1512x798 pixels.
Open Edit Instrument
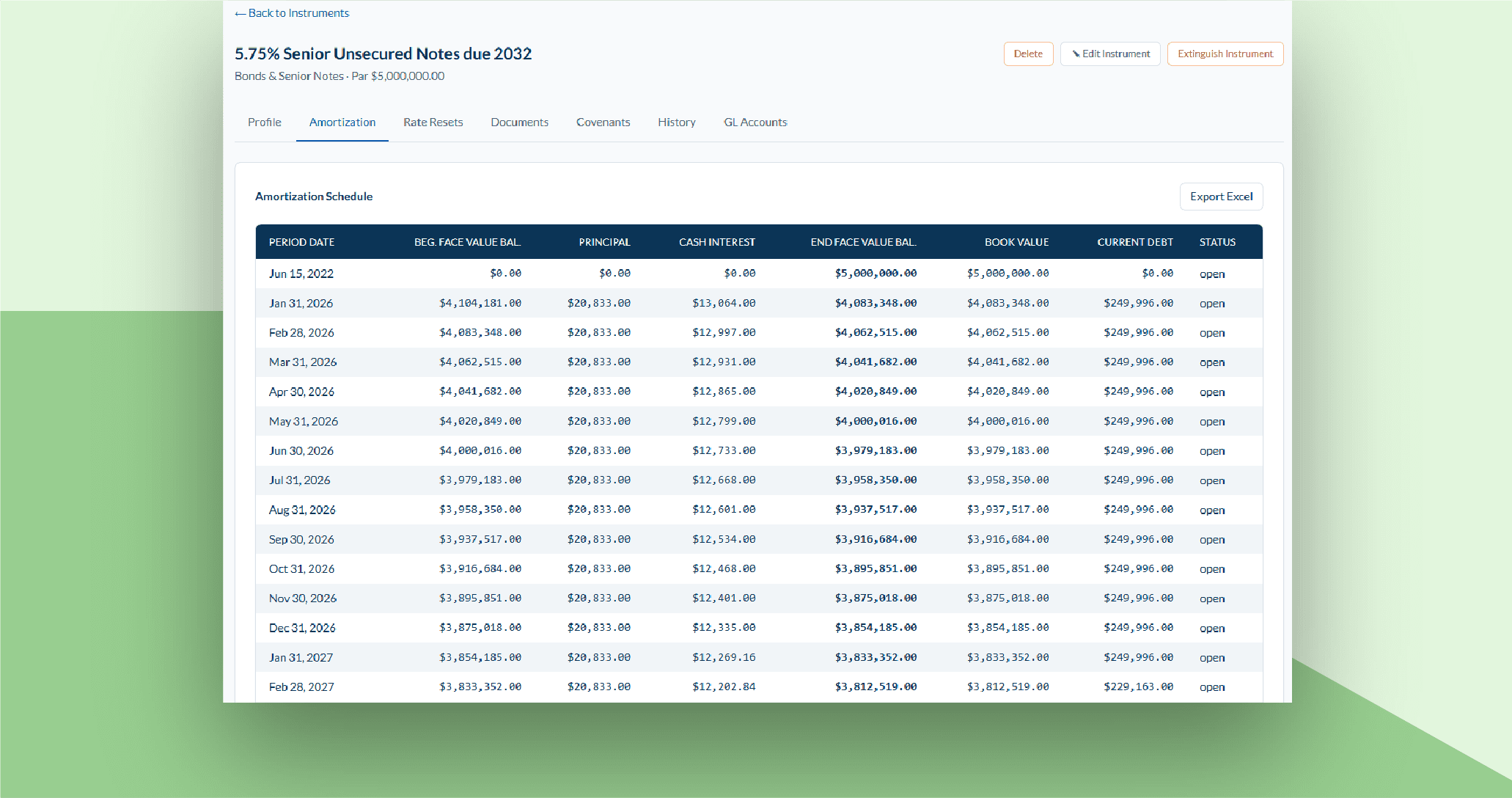(1110, 54)
